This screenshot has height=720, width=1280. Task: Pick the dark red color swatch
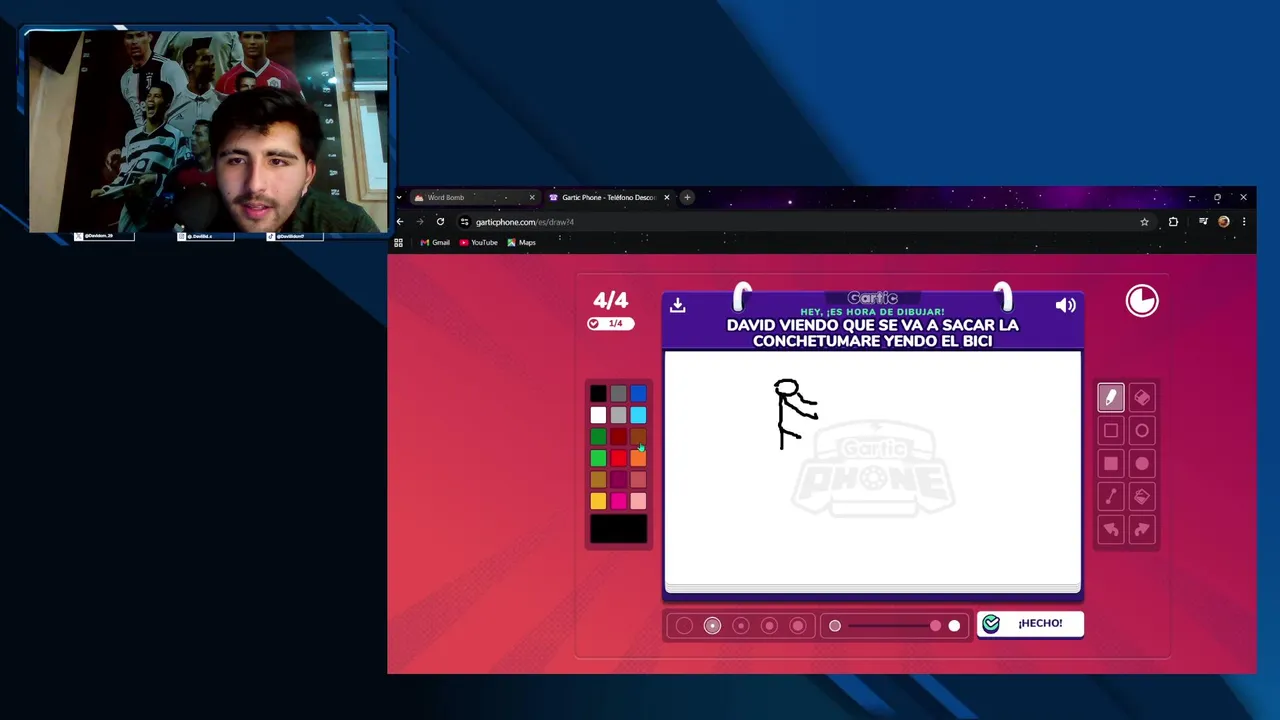click(x=618, y=437)
